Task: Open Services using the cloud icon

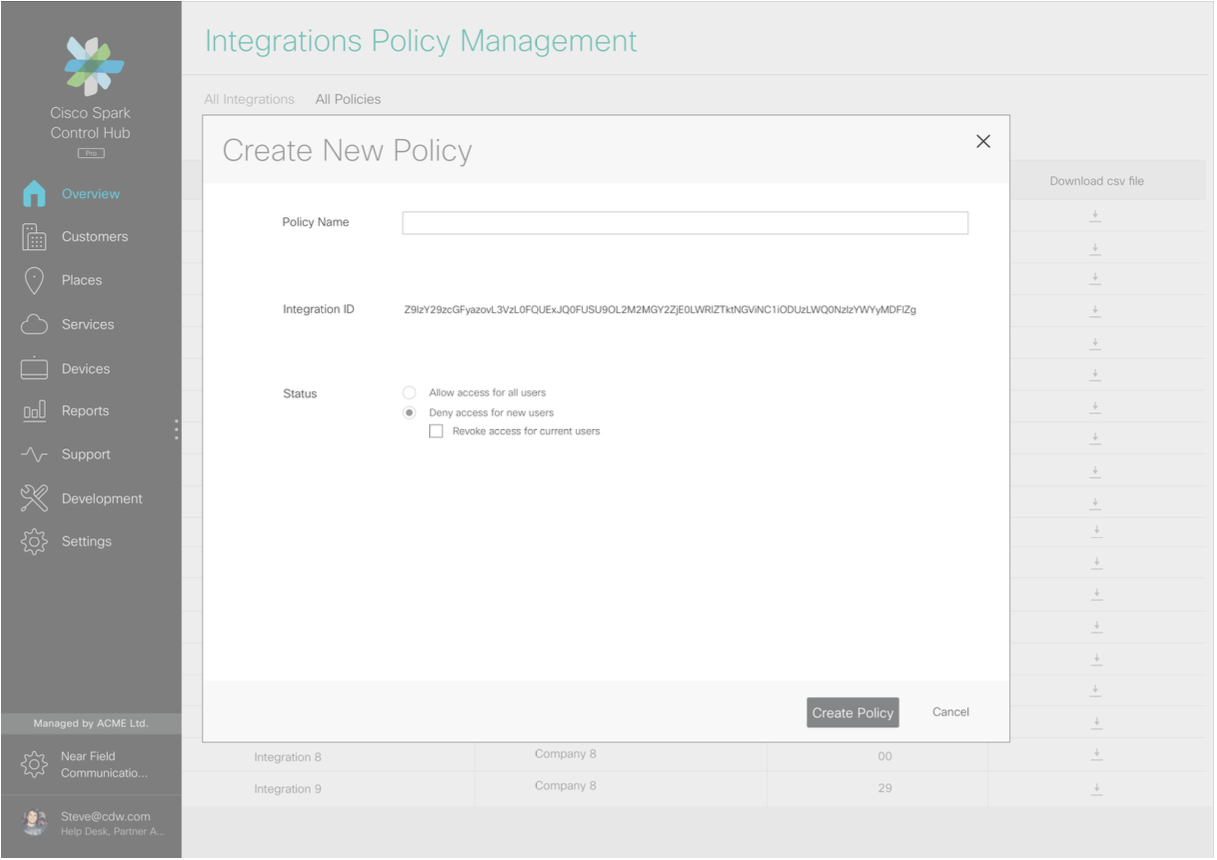Action: click(34, 325)
